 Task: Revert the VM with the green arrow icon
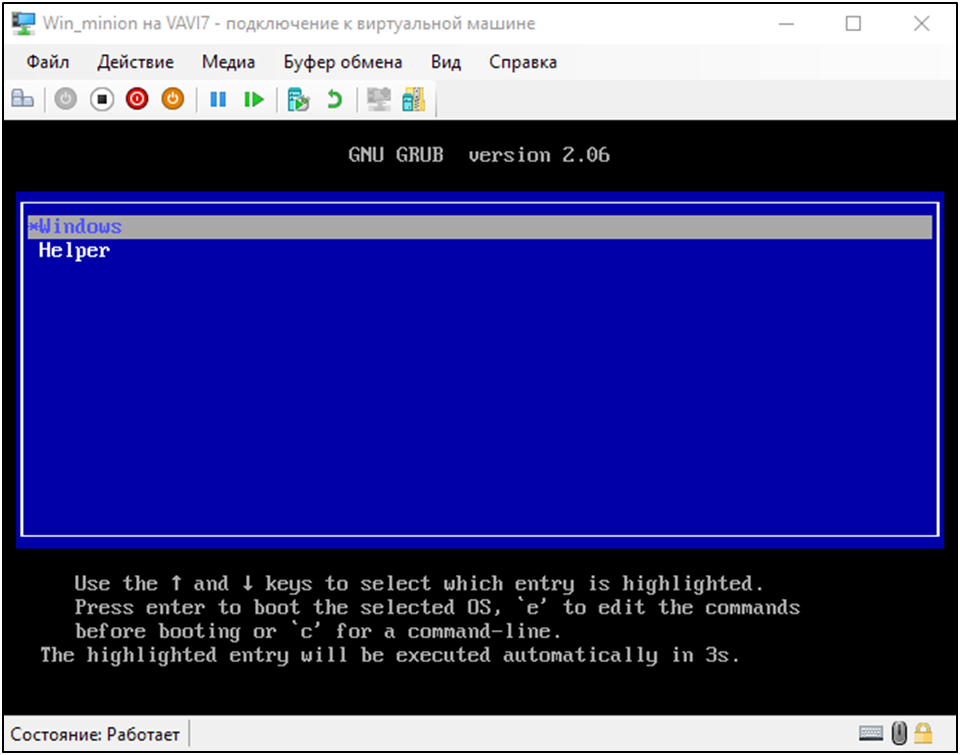(334, 99)
